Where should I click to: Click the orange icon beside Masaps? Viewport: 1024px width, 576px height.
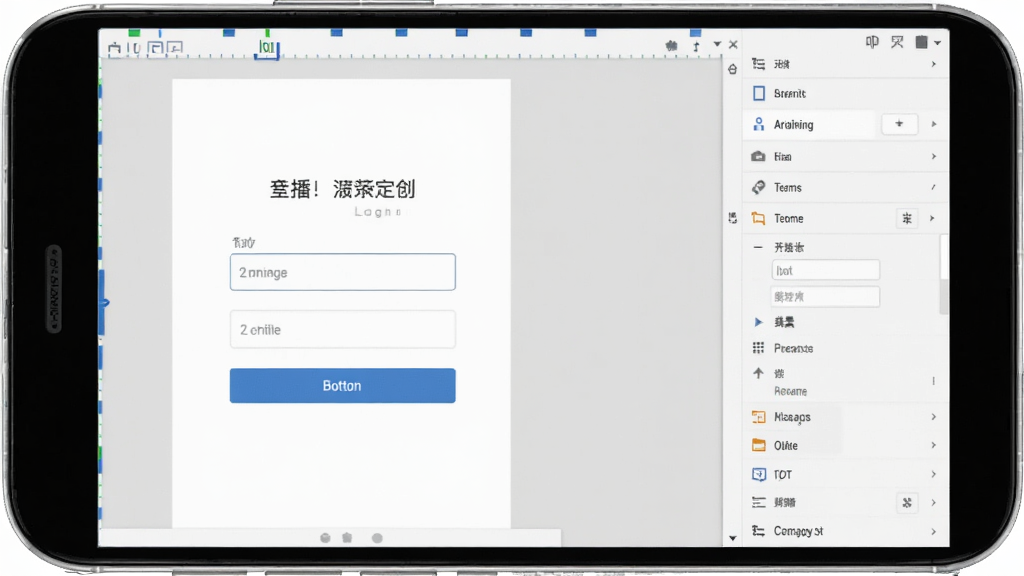pyautogui.click(x=758, y=417)
